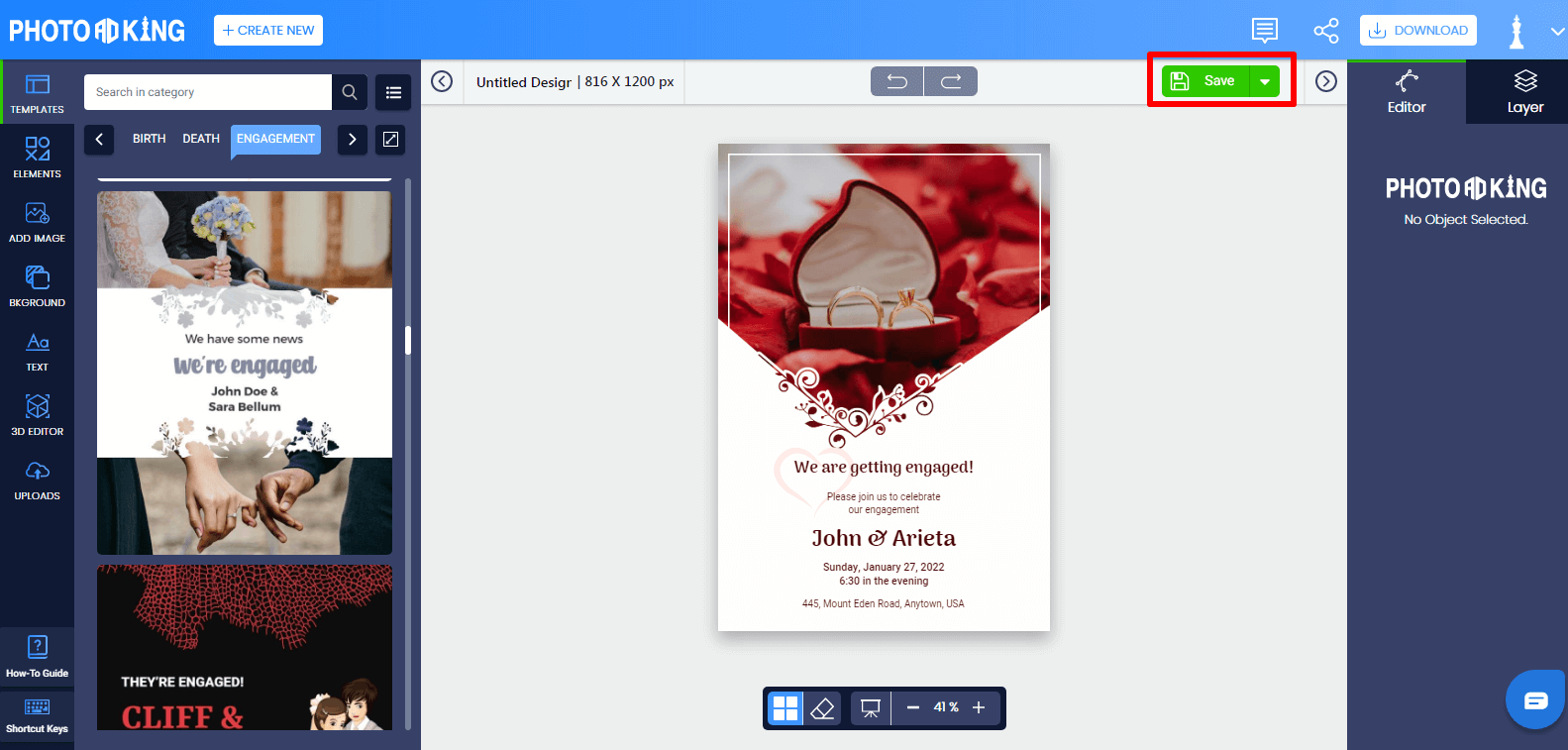This screenshot has width=1568, height=750.
Task: Launch the 3D Editor
Action: [x=37, y=414]
